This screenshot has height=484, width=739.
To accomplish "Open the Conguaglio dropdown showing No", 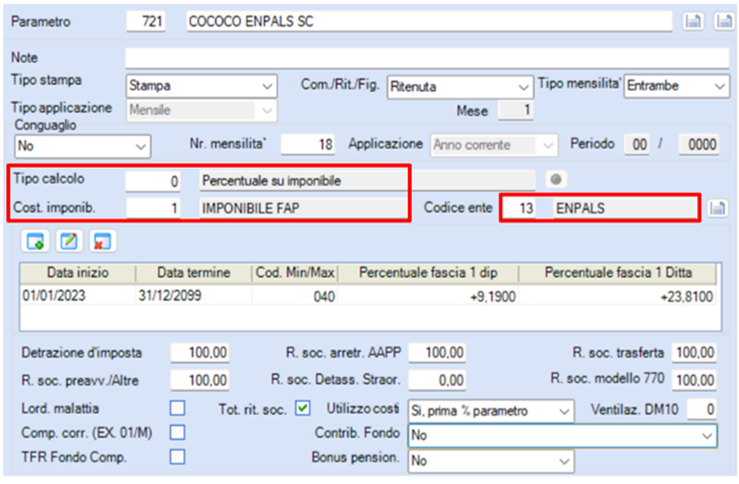I will click(82, 146).
